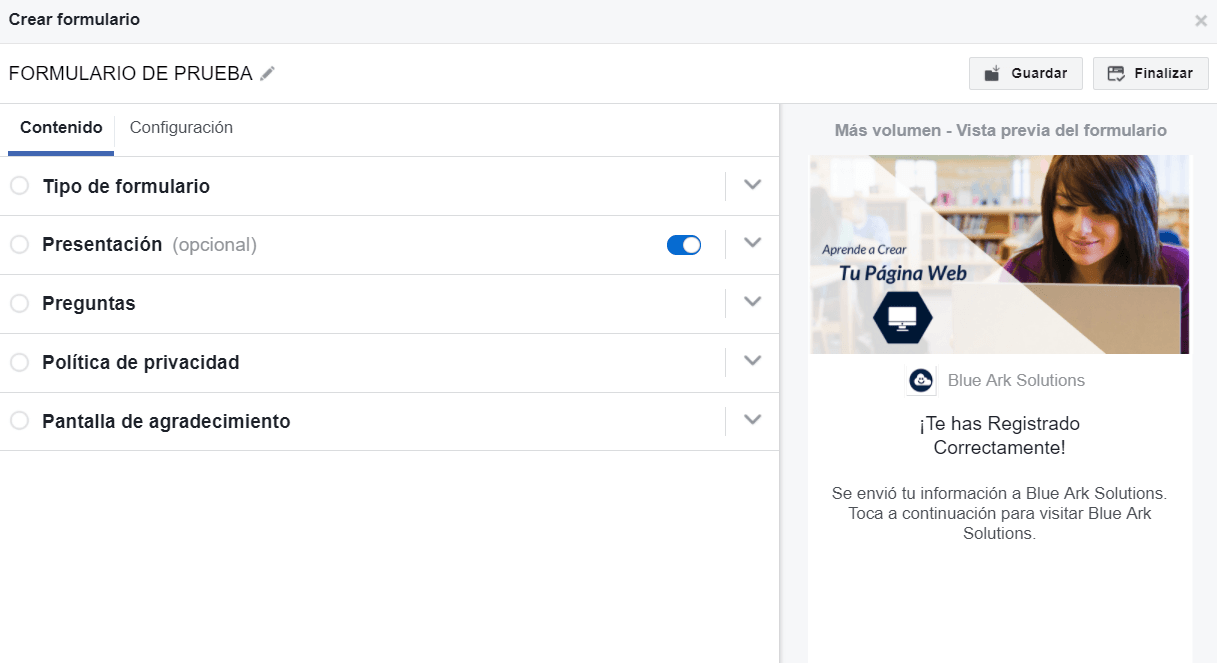Expand the Política de privacidad chevron
Image resolution: width=1217 pixels, height=663 pixels.
point(753,361)
